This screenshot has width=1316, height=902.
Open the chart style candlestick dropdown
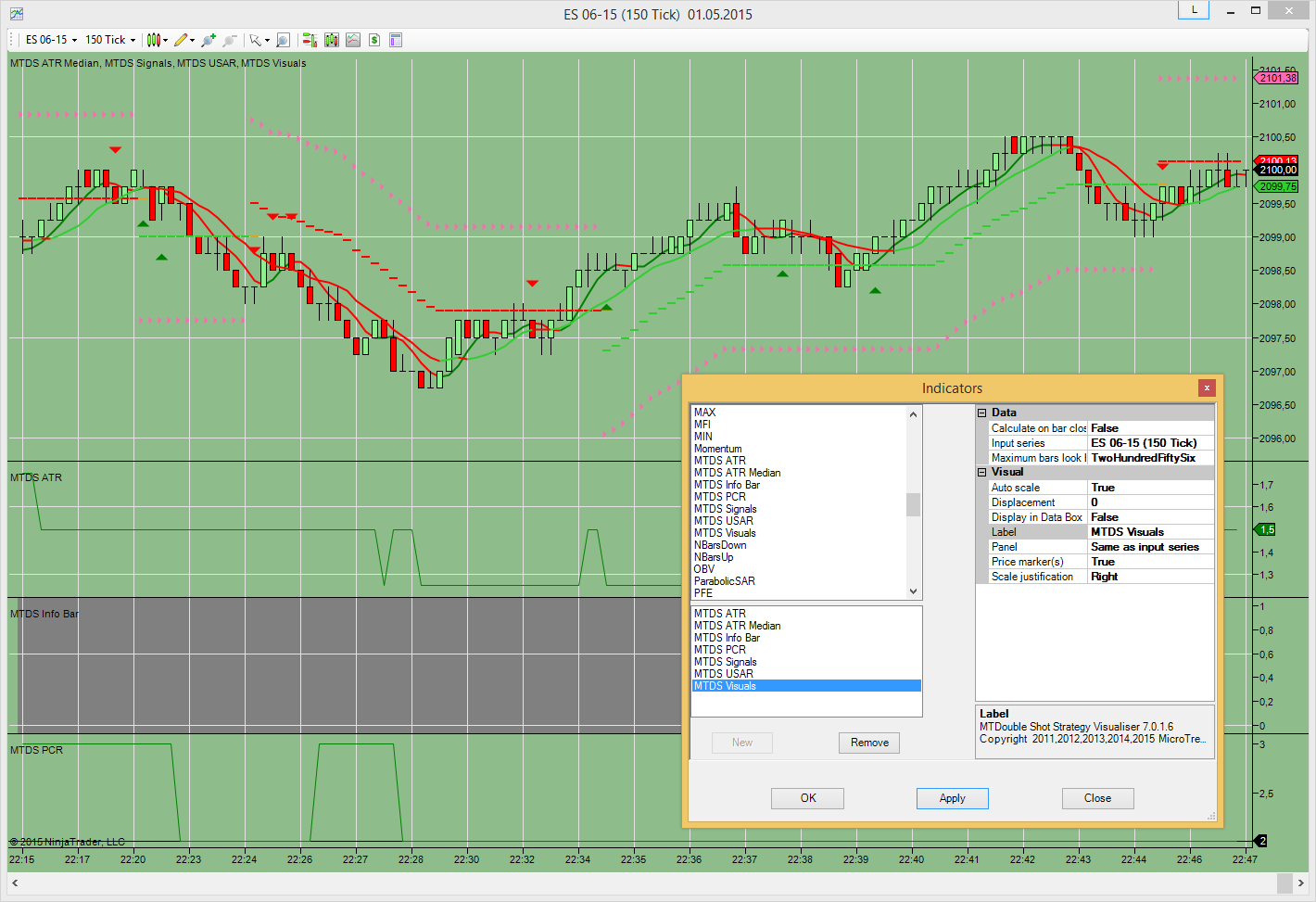[x=157, y=40]
